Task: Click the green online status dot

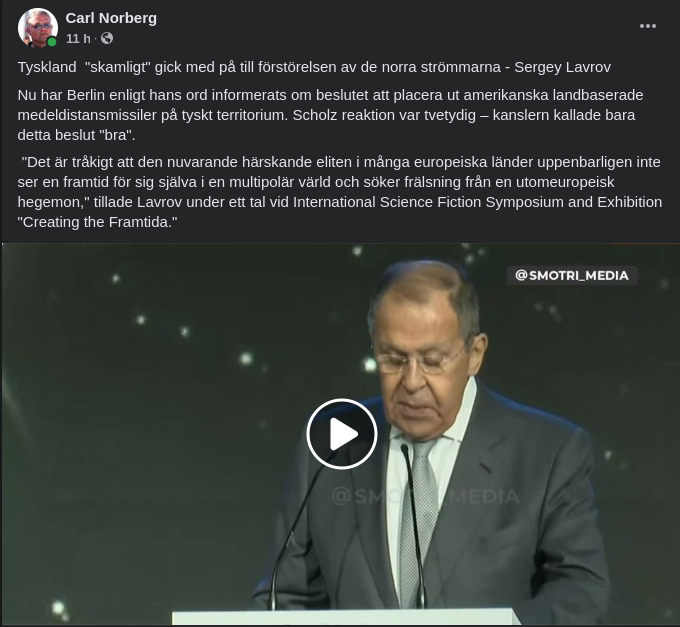Action: [x=52, y=42]
